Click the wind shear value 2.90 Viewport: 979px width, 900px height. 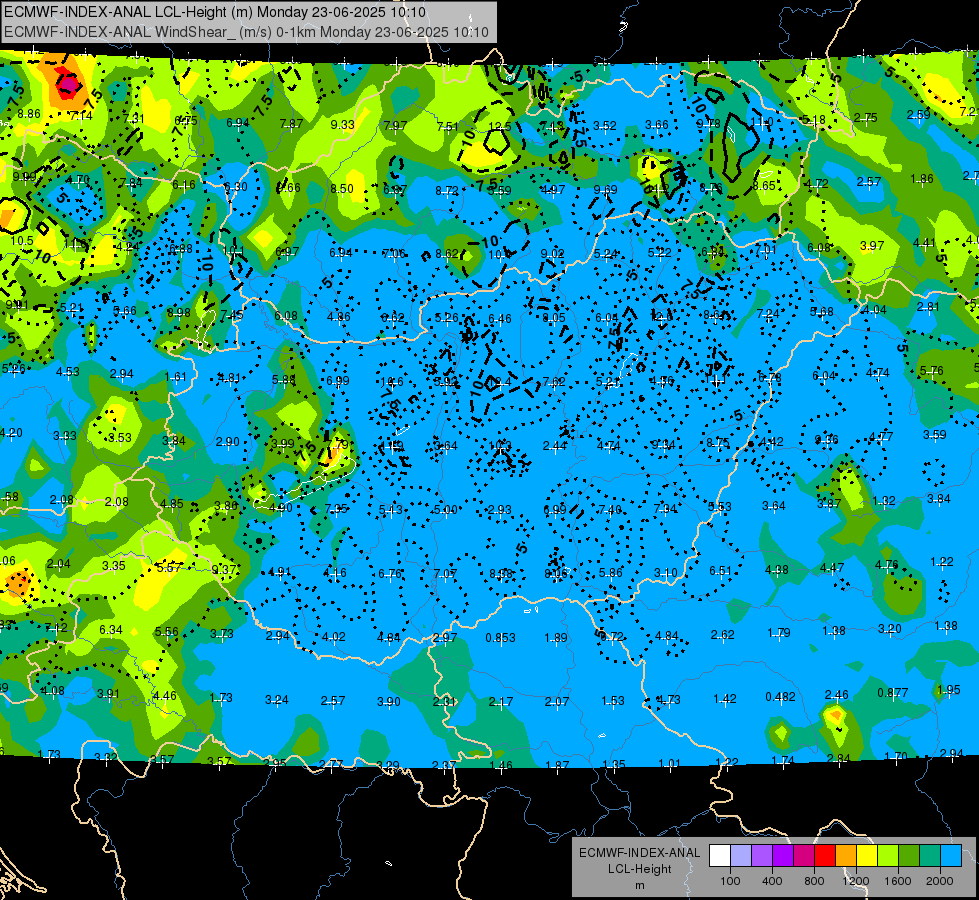(x=227, y=442)
